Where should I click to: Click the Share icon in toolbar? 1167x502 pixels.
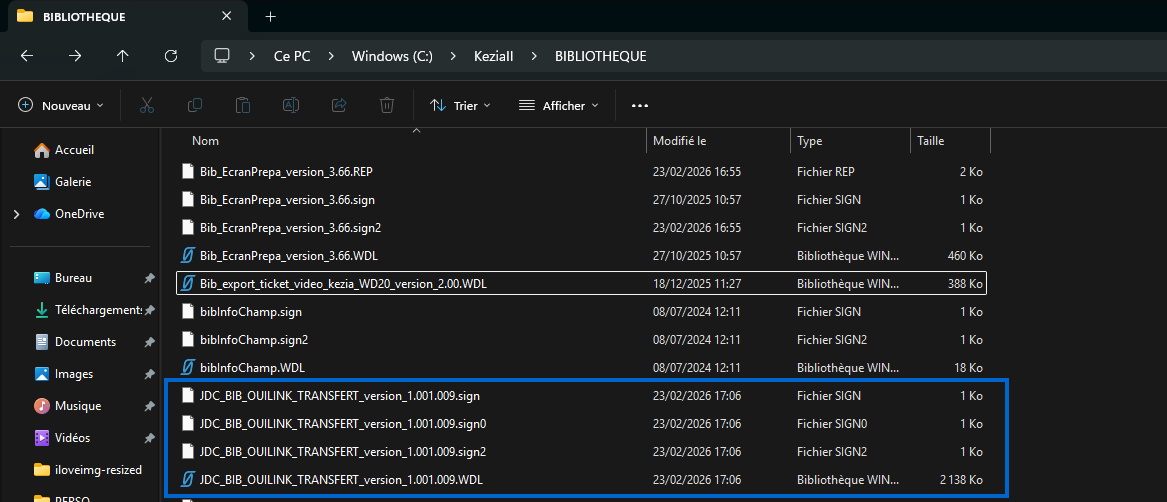[339, 105]
